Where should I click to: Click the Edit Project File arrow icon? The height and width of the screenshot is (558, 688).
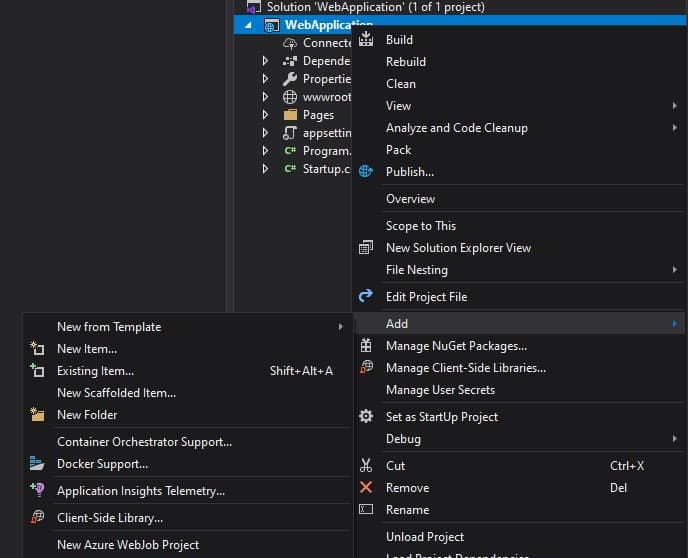(366, 297)
